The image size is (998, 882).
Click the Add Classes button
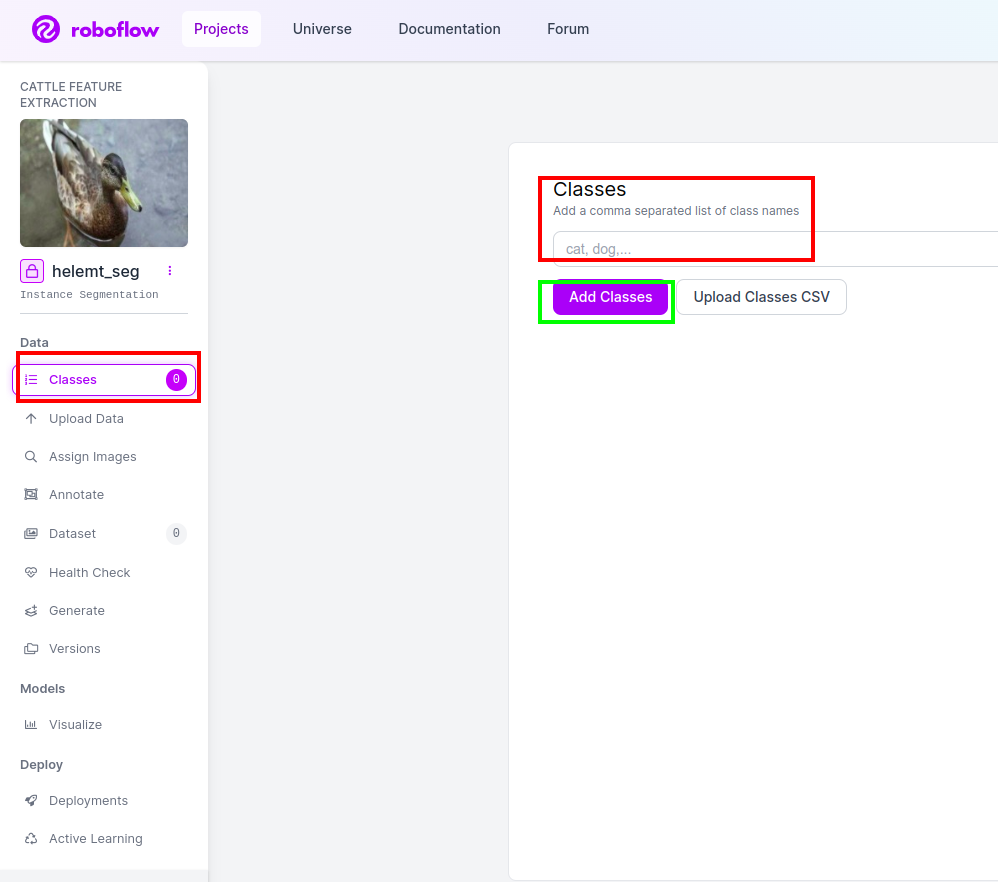(x=610, y=297)
